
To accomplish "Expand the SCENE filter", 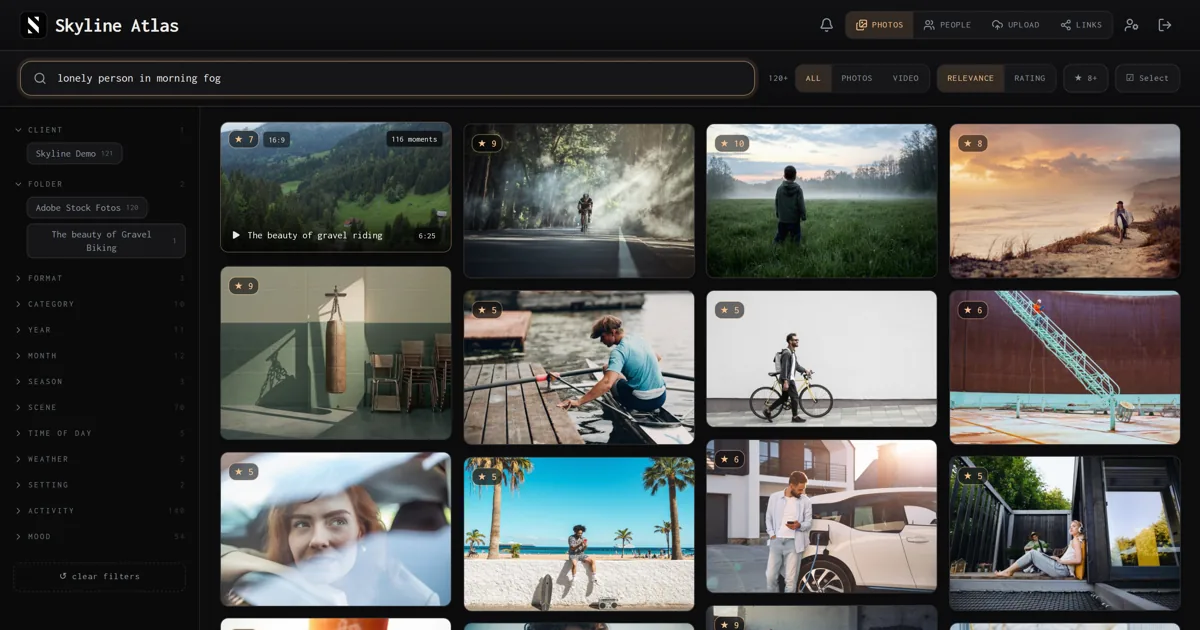I will pos(100,407).
